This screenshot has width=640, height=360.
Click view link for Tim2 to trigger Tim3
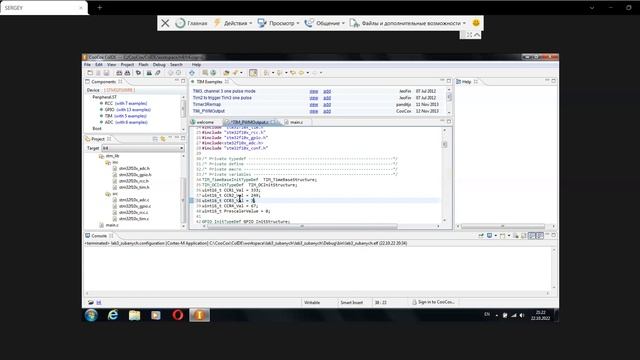[313, 98]
